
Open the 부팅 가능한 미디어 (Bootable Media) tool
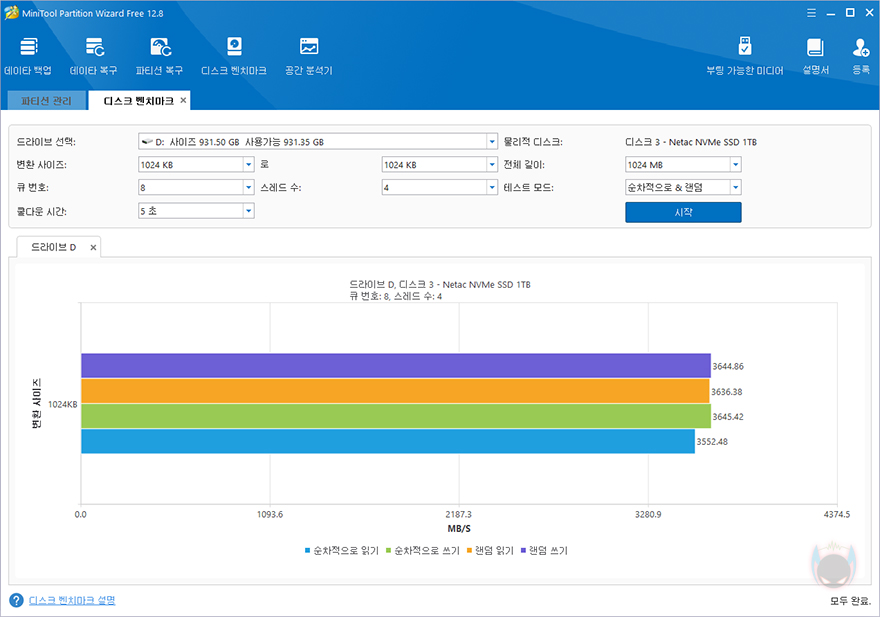point(745,56)
